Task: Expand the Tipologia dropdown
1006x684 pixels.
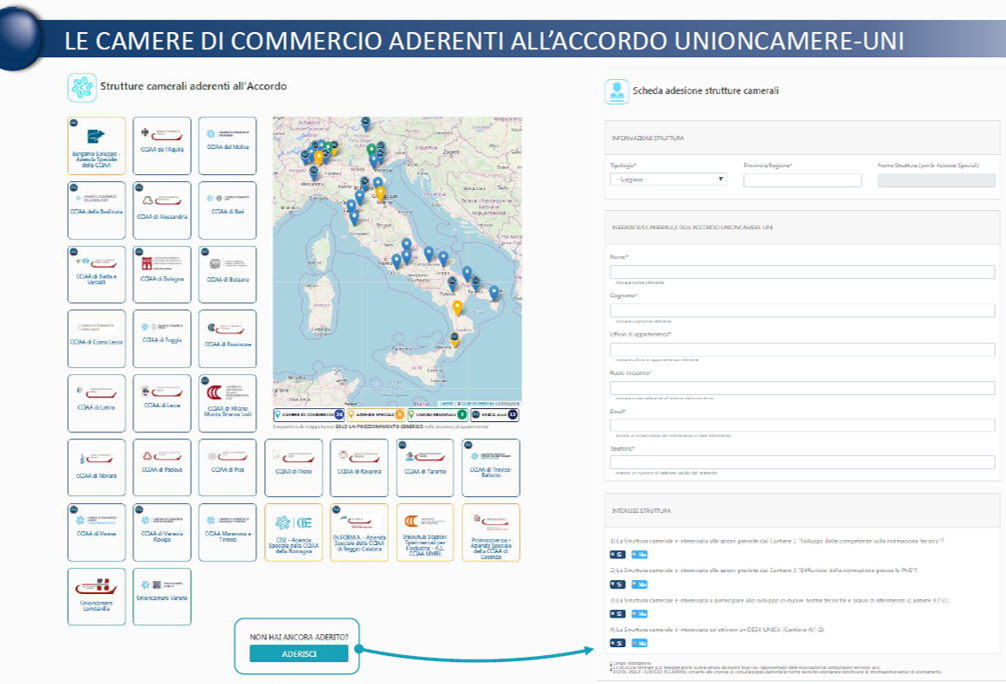Action: coord(668,180)
